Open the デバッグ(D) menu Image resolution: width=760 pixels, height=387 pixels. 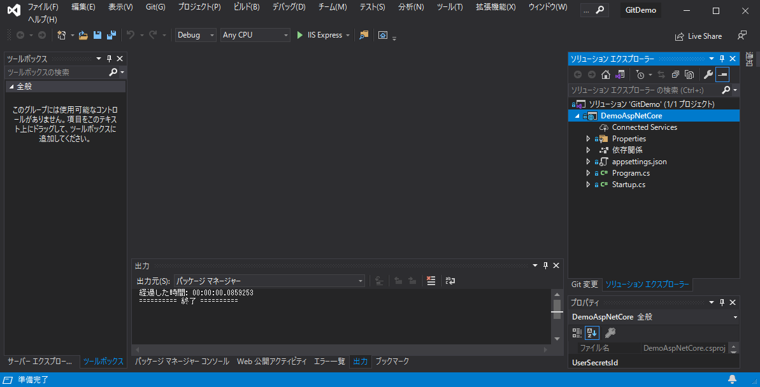coord(289,7)
